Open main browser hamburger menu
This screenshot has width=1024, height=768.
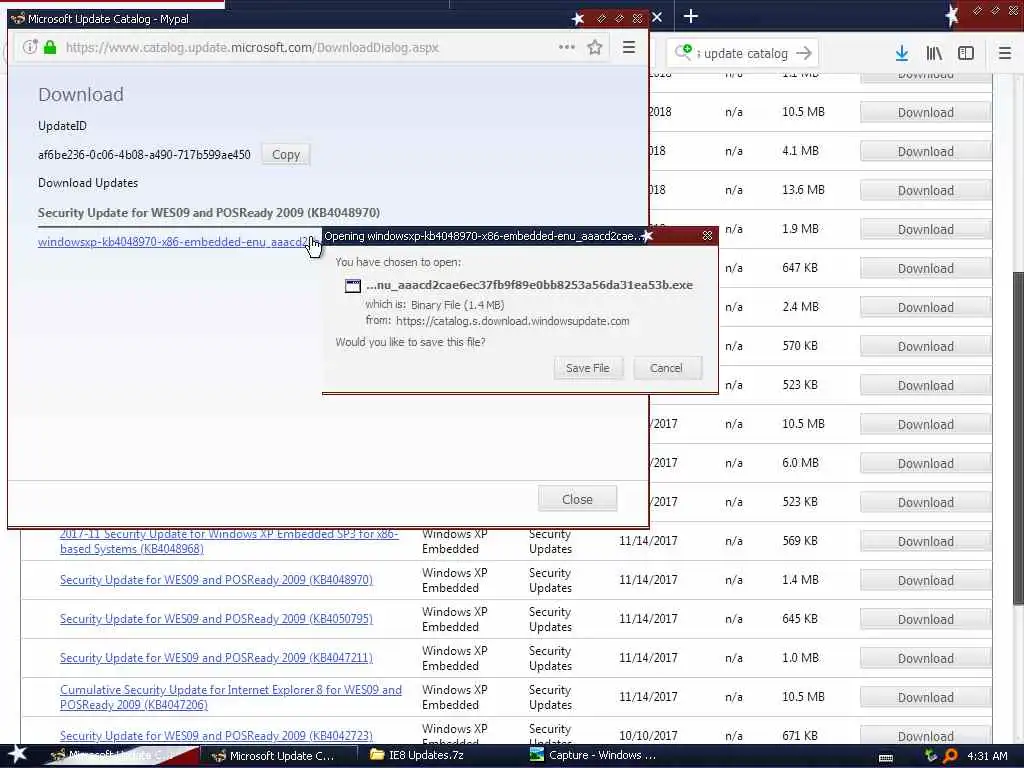[1005, 53]
